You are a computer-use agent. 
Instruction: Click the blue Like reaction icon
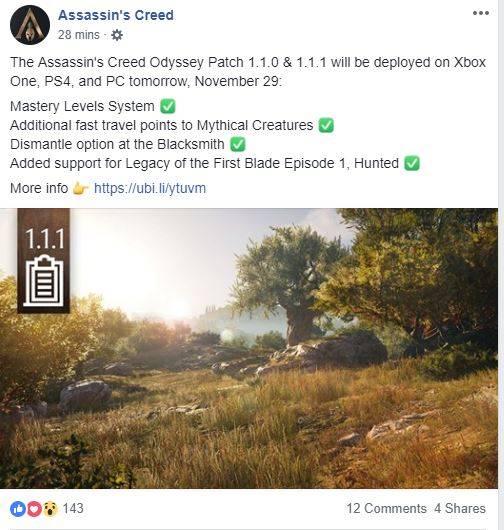(18, 509)
